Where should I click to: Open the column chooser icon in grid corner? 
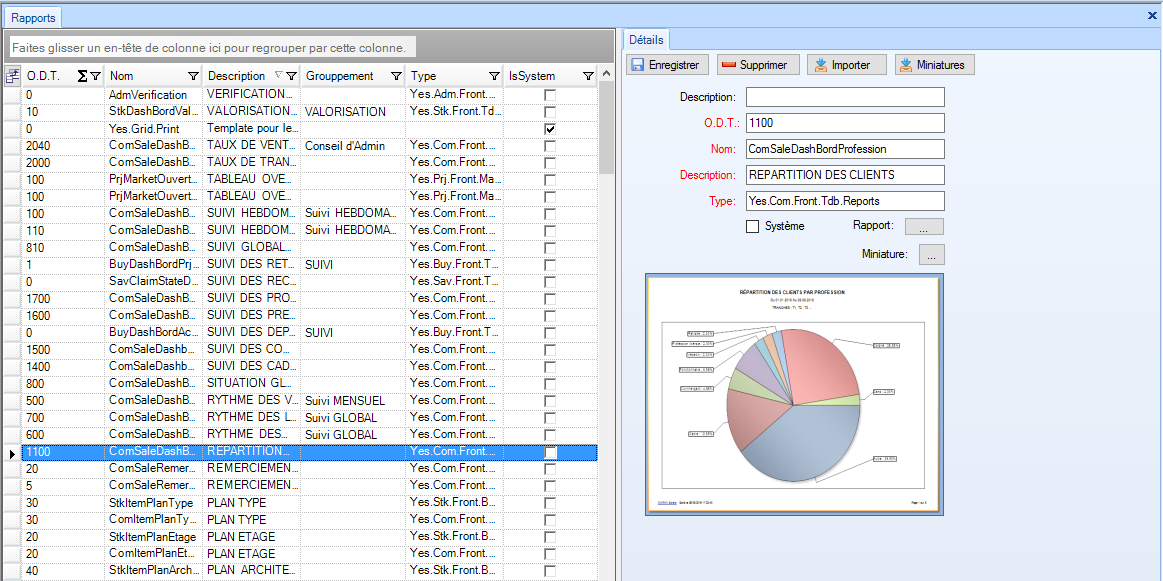tap(12, 76)
